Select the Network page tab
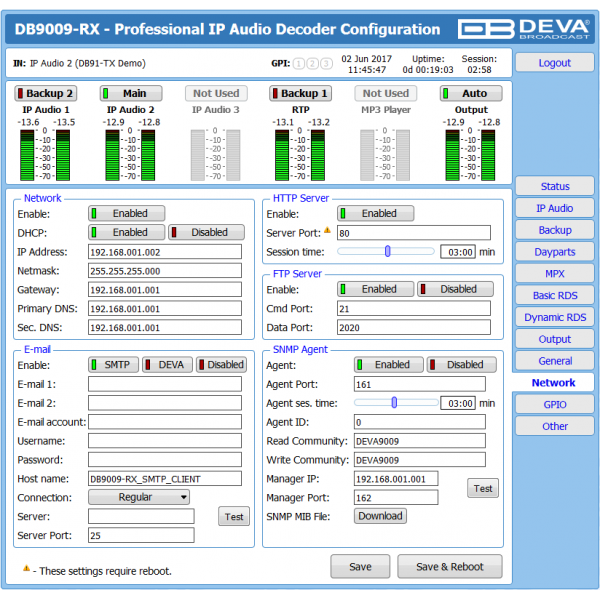600x600 pixels. 553,383
